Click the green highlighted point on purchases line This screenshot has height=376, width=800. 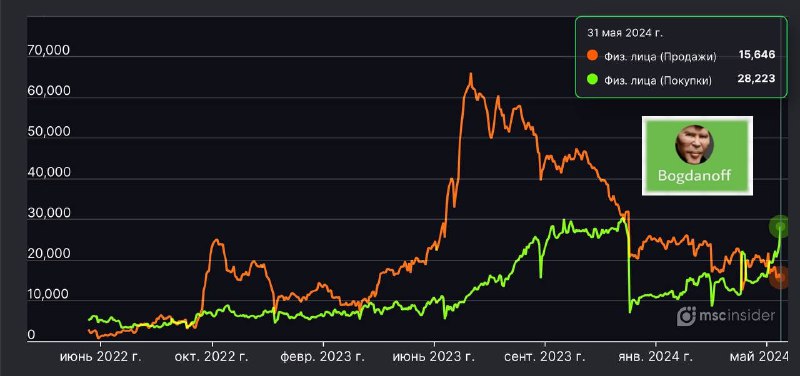pos(780,227)
